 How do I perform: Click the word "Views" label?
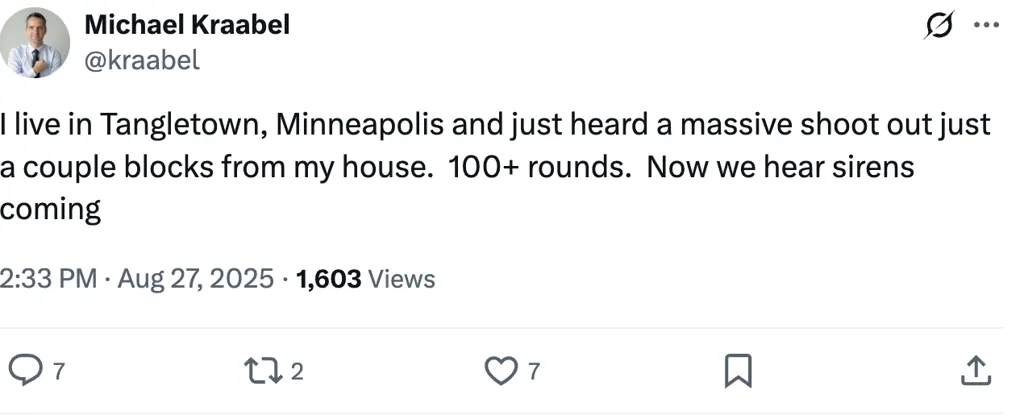pyautogui.click(x=402, y=279)
